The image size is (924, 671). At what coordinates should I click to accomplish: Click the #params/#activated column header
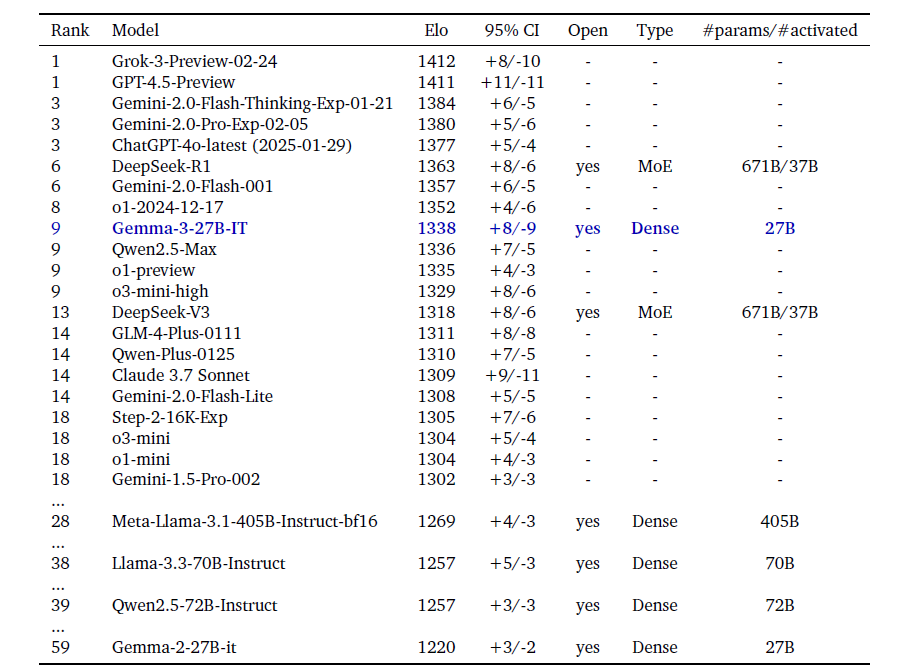coord(780,31)
